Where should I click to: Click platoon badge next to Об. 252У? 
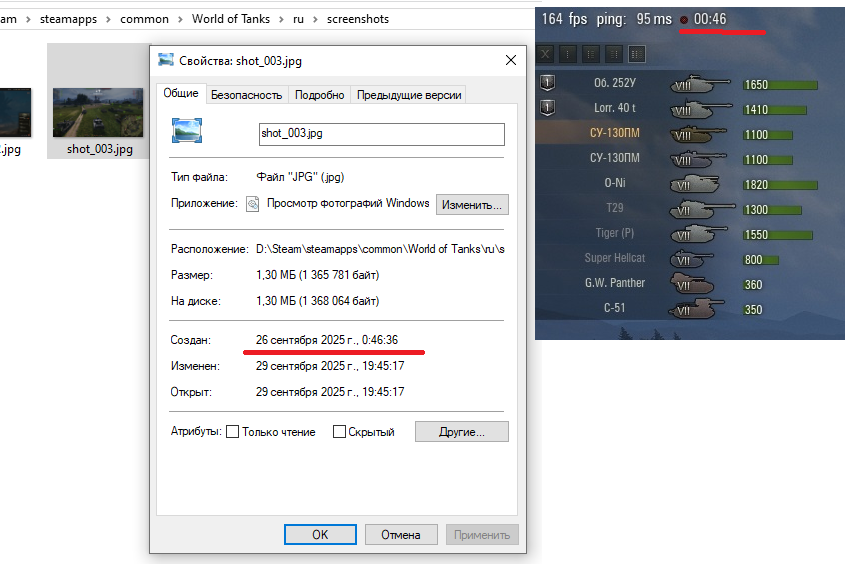point(548,82)
